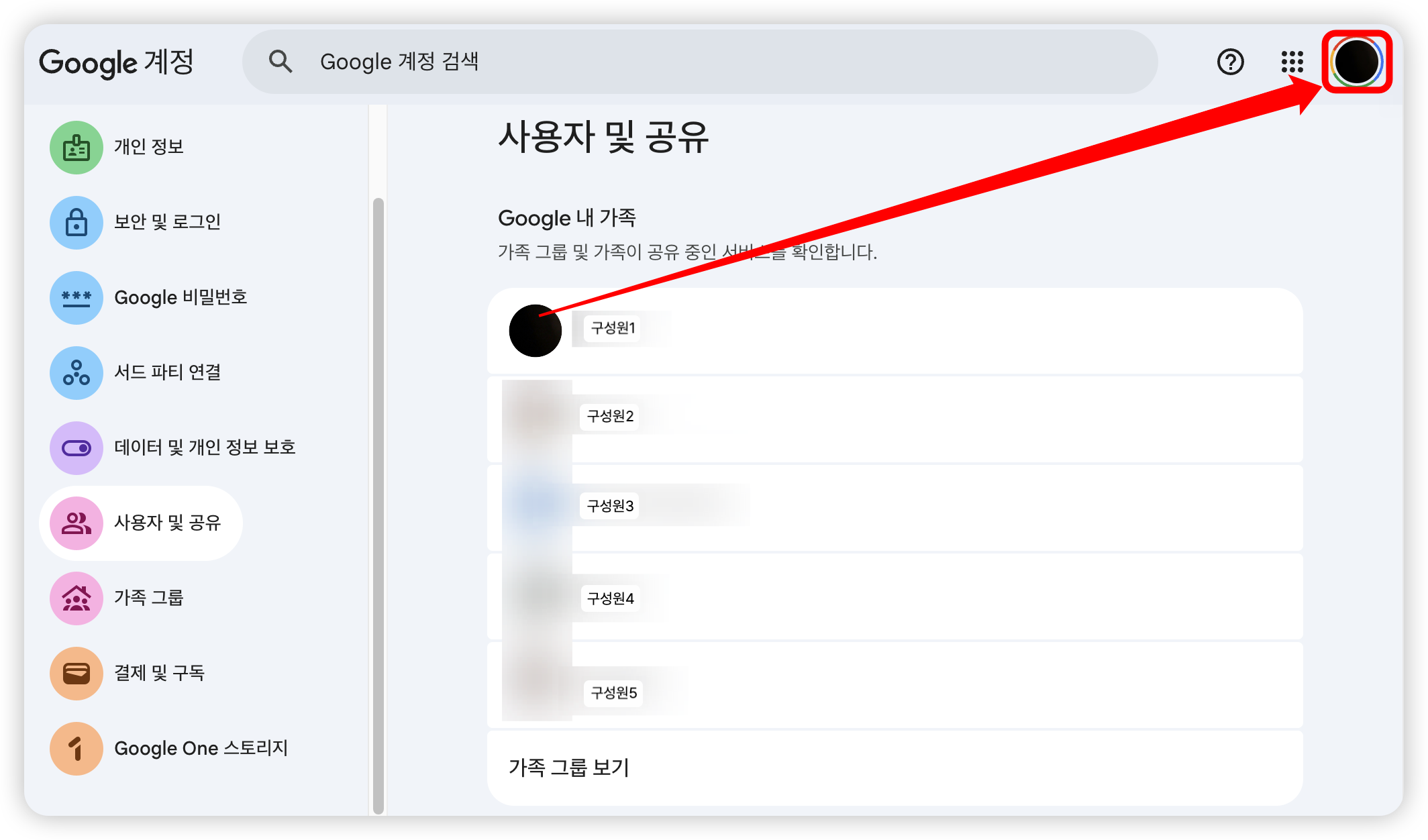Screen dimensions: 1428x840
Task: Click the 가족 그룹 house icon
Action: 76,598
